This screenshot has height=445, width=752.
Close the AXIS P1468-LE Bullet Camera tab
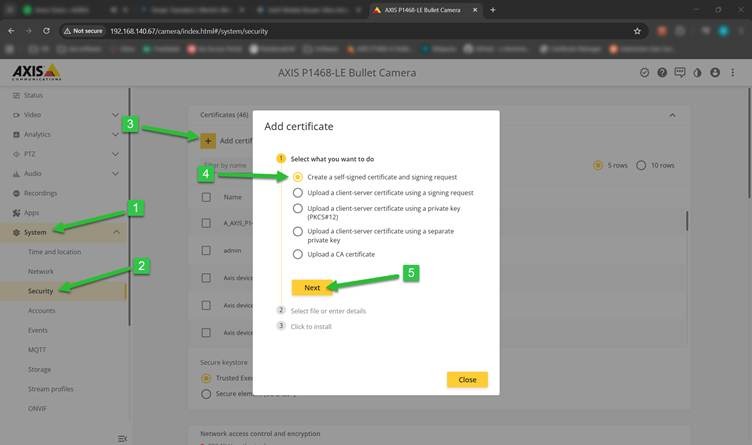(x=475, y=10)
